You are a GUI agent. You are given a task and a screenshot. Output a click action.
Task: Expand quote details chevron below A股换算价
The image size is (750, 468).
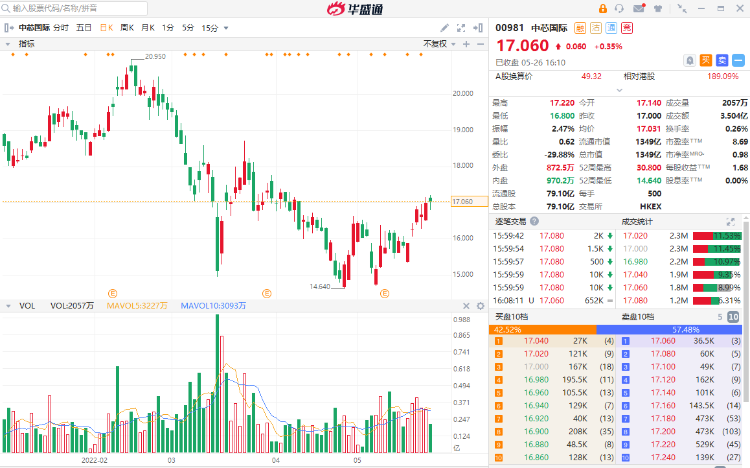tap(619, 90)
